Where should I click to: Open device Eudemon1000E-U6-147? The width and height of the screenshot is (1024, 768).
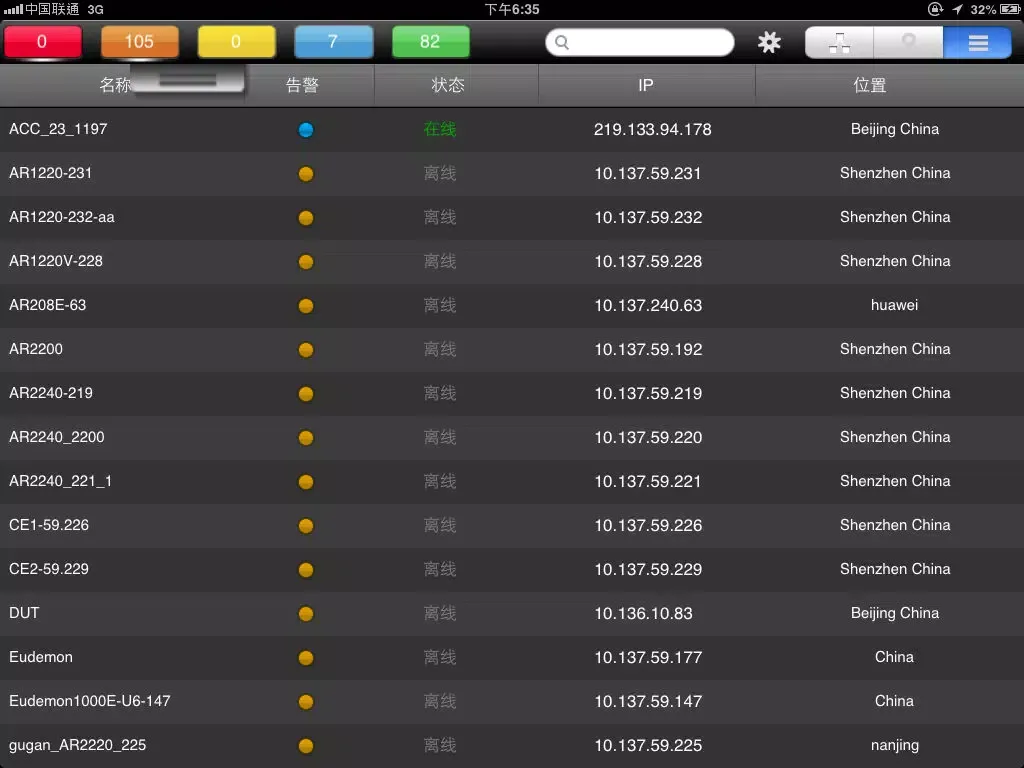[90, 701]
